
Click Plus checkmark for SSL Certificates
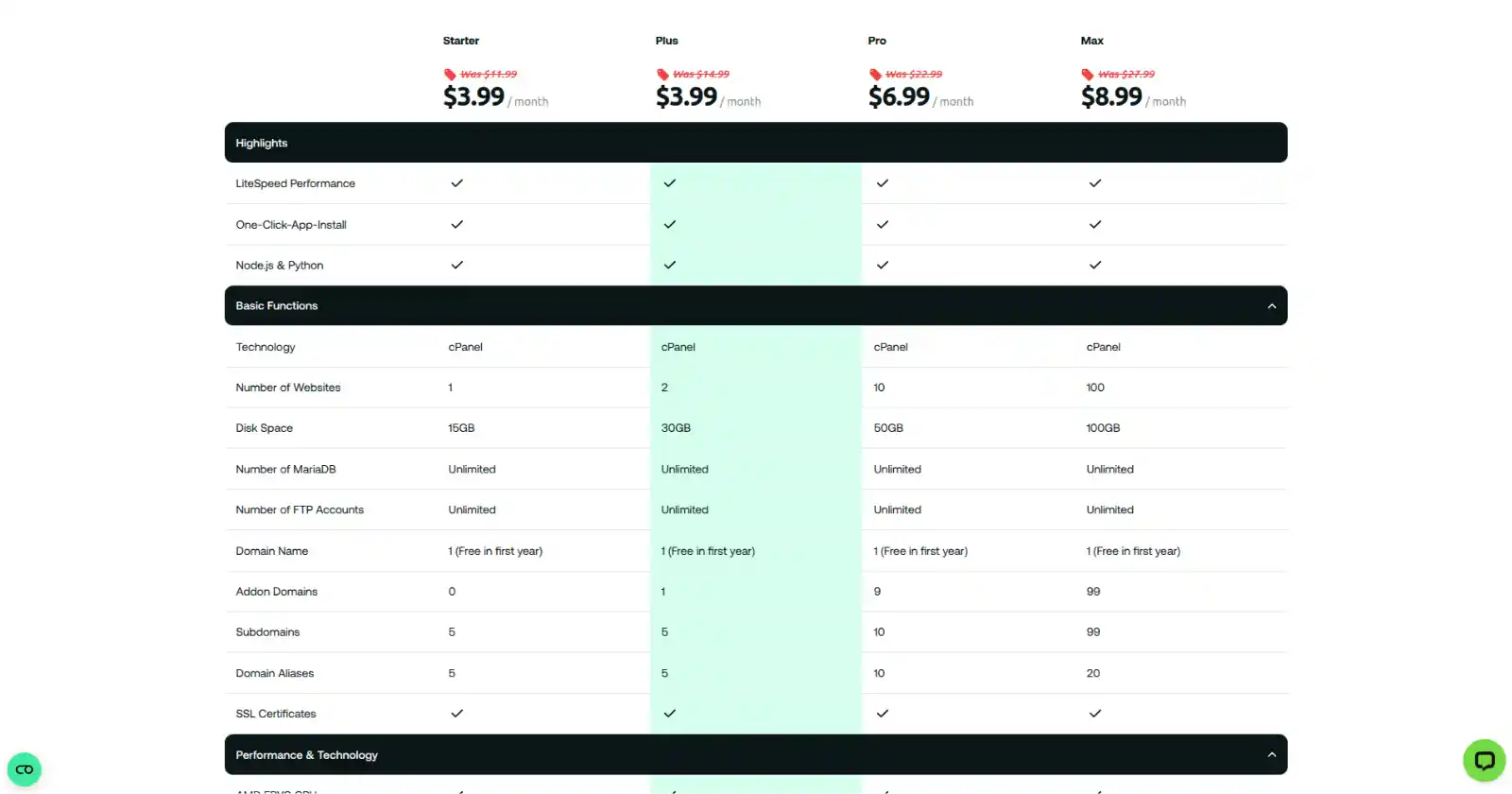(670, 714)
